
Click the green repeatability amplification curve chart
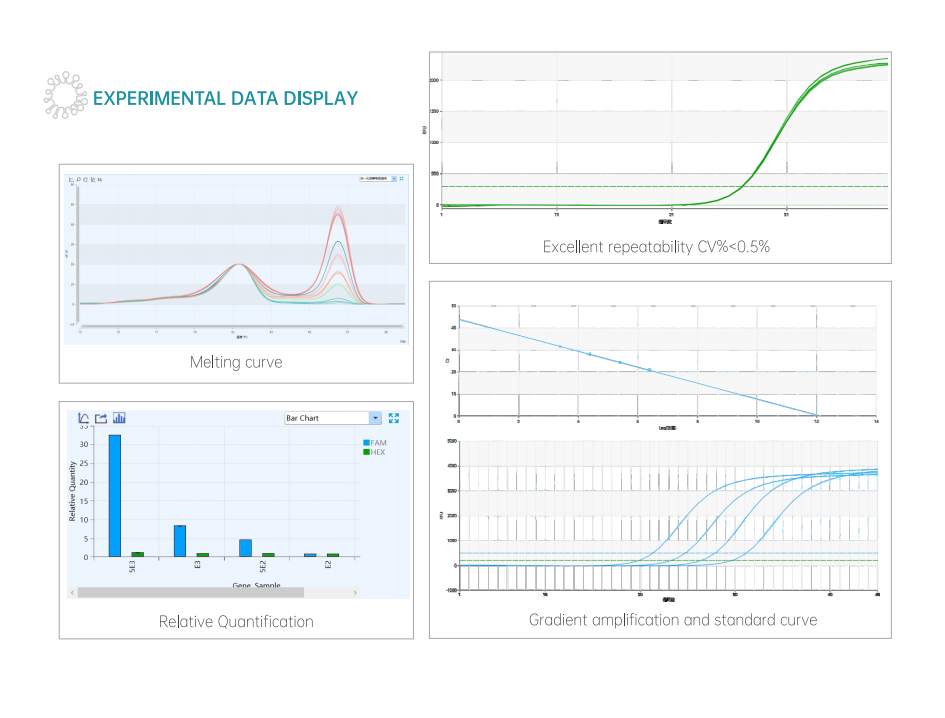tap(659, 139)
